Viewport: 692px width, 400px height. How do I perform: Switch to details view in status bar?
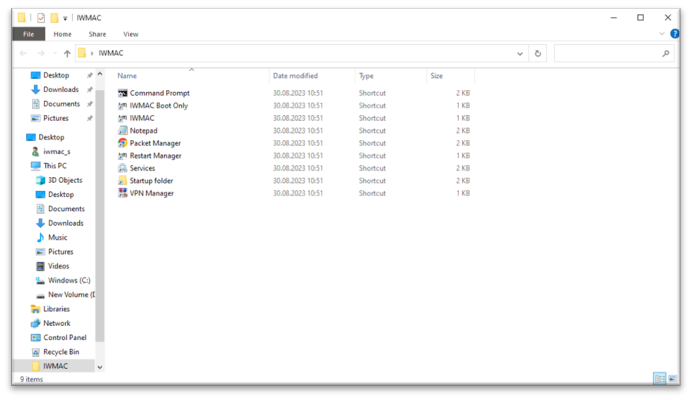[x=660, y=379]
